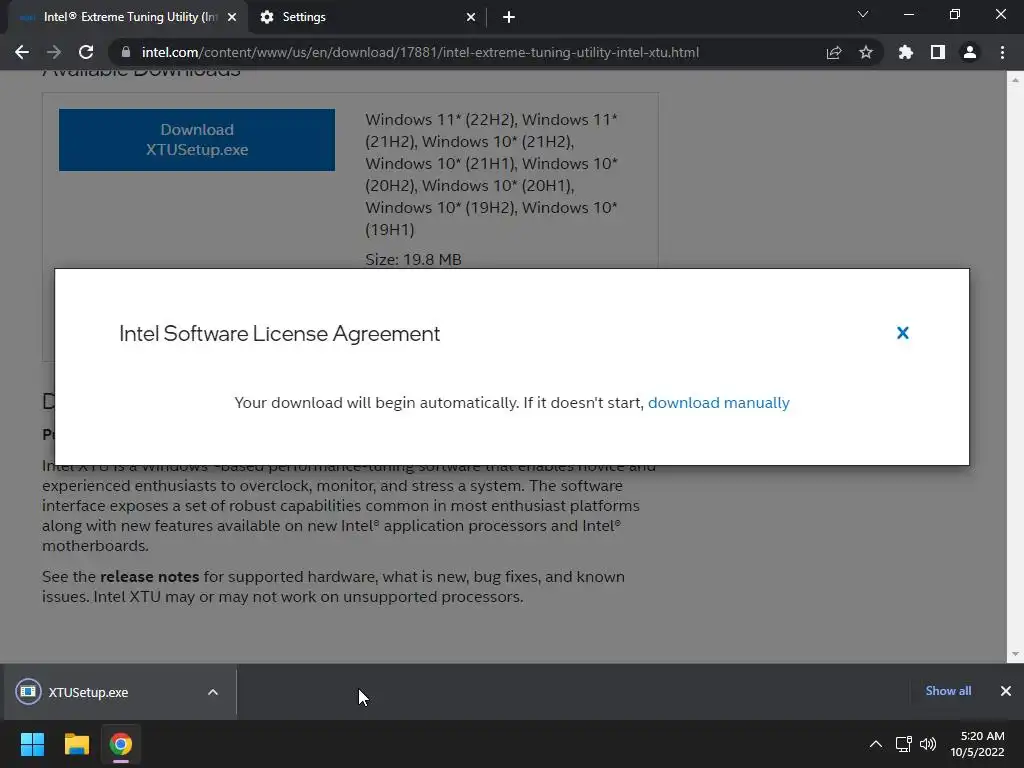This screenshot has width=1024, height=768.
Task: Bookmark this page with the star
Action: (x=866, y=52)
